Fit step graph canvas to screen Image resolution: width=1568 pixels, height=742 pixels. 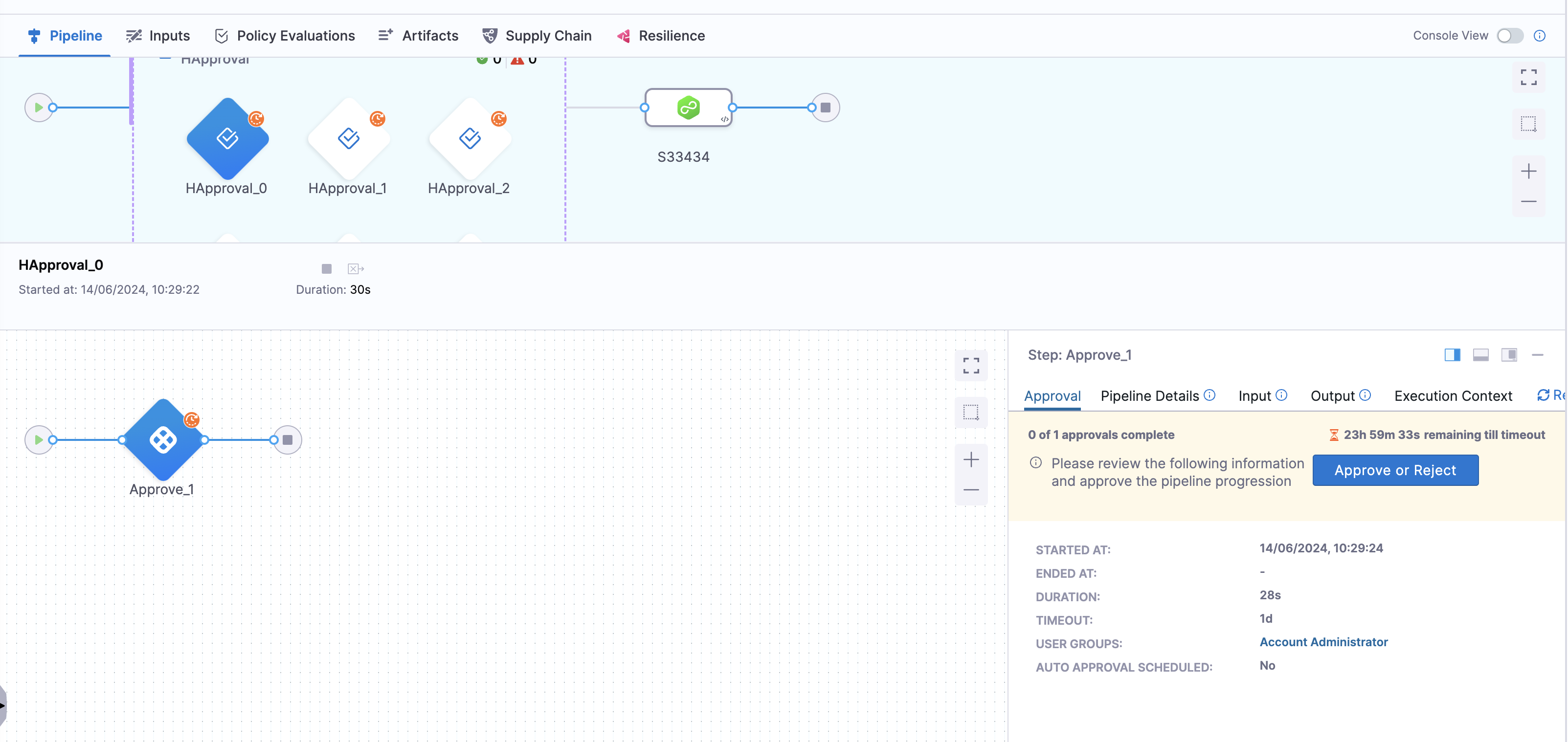pos(970,366)
